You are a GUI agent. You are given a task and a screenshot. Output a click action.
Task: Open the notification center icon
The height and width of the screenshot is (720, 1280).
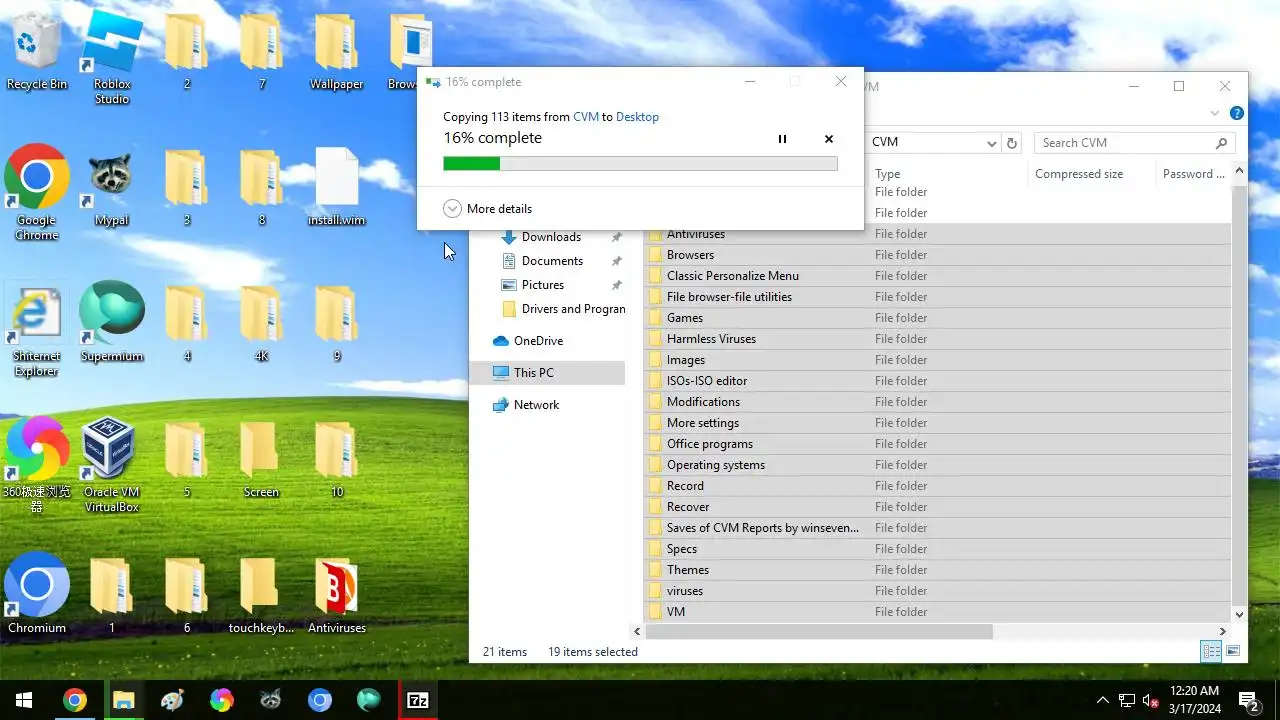(x=1248, y=701)
